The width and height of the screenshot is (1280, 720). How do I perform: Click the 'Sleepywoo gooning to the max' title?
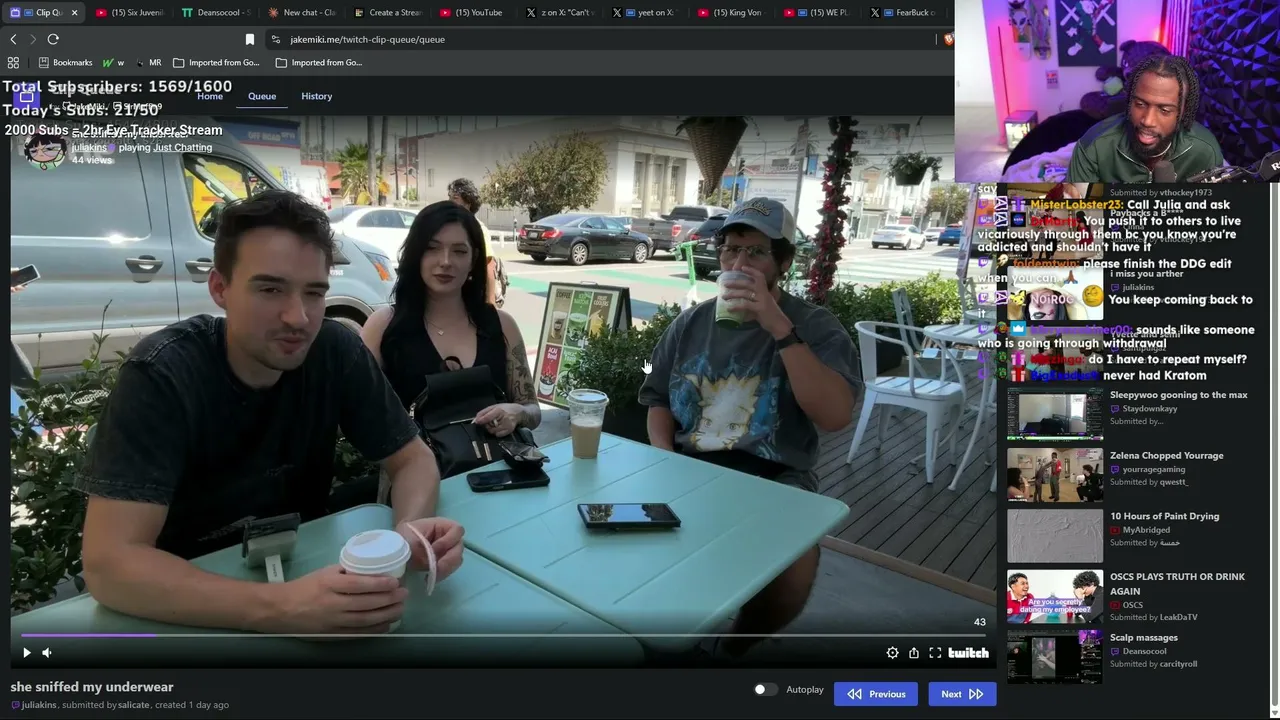[1178, 395]
